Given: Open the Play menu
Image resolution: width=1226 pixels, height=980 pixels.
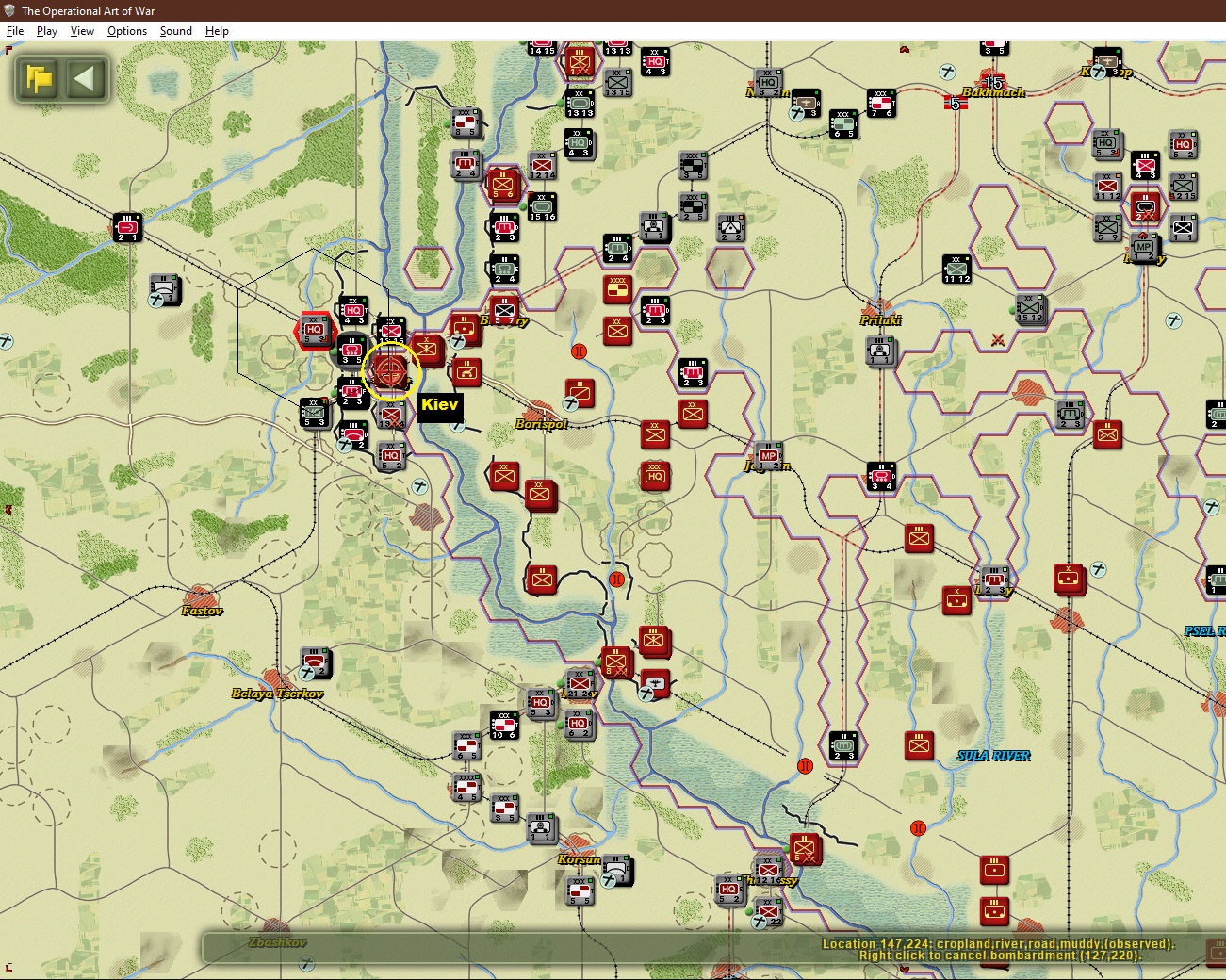Looking at the screenshot, I should click(x=47, y=31).
